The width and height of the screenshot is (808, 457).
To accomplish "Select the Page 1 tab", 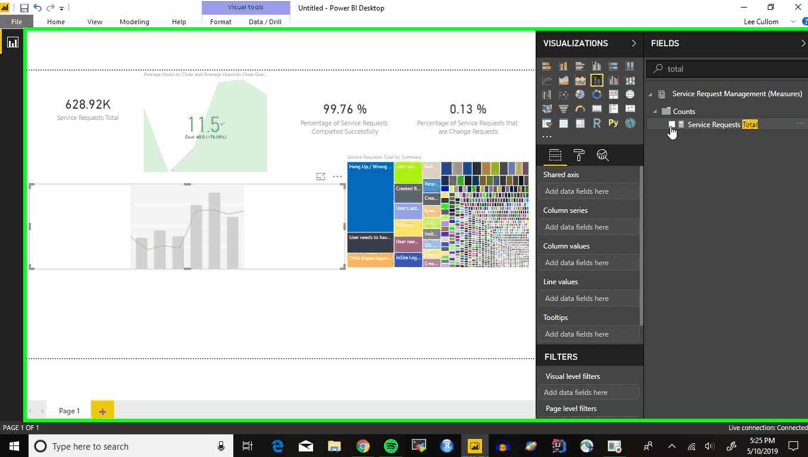I will [69, 411].
